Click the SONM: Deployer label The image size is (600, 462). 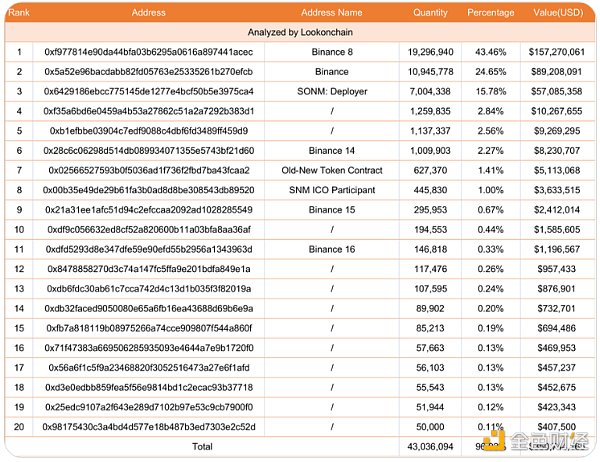click(x=331, y=90)
